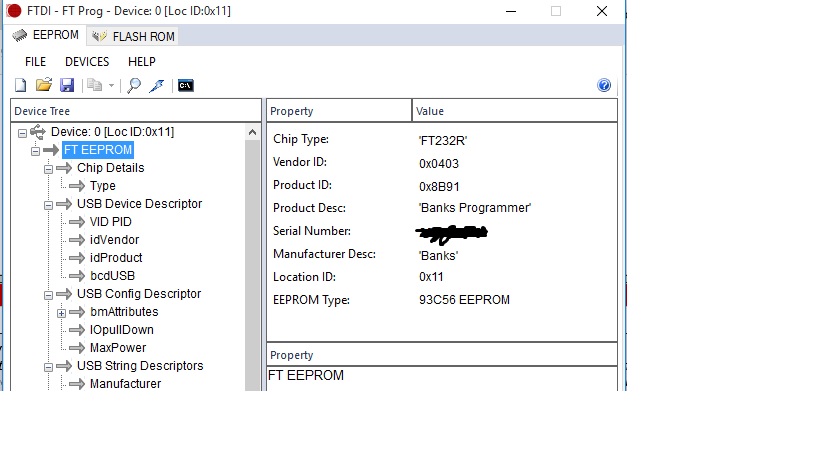Select the bmAttributes tree item
The height and width of the screenshot is (460, 819).
[x=124, y=312]
